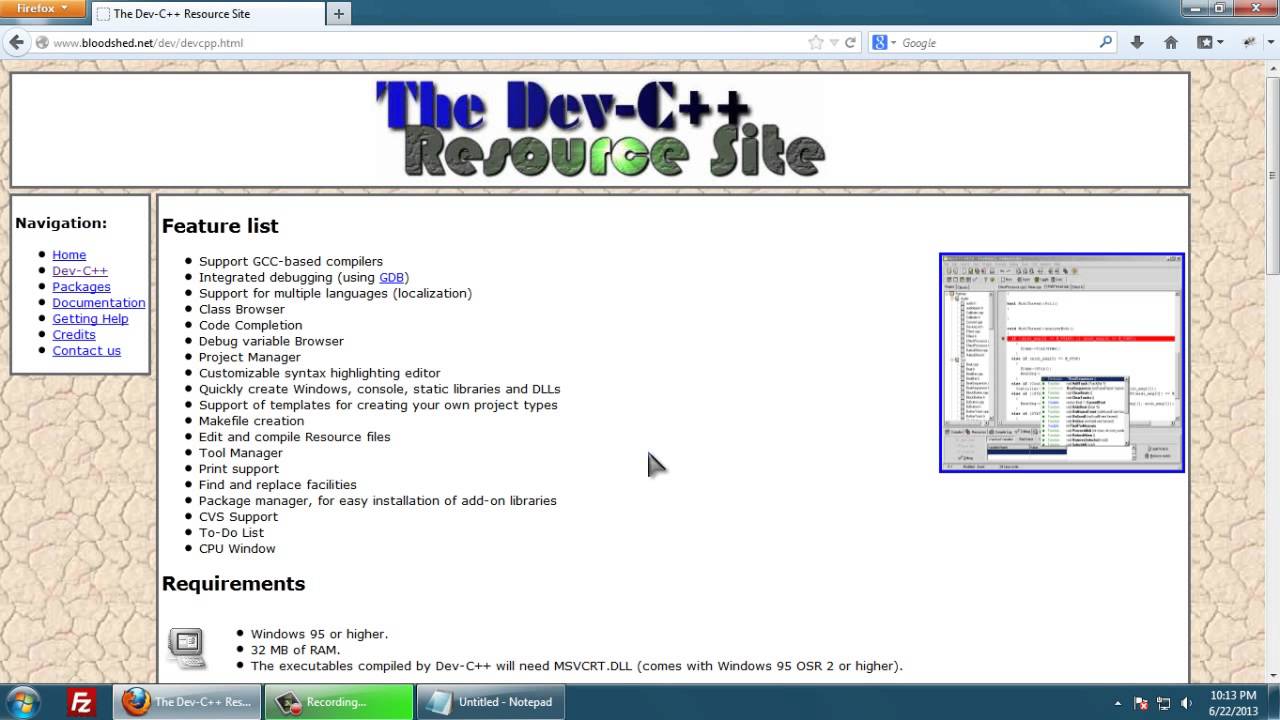Open the Documentation navigation link
Screen dimensions: 1280x720
click(x=99, y=303)
